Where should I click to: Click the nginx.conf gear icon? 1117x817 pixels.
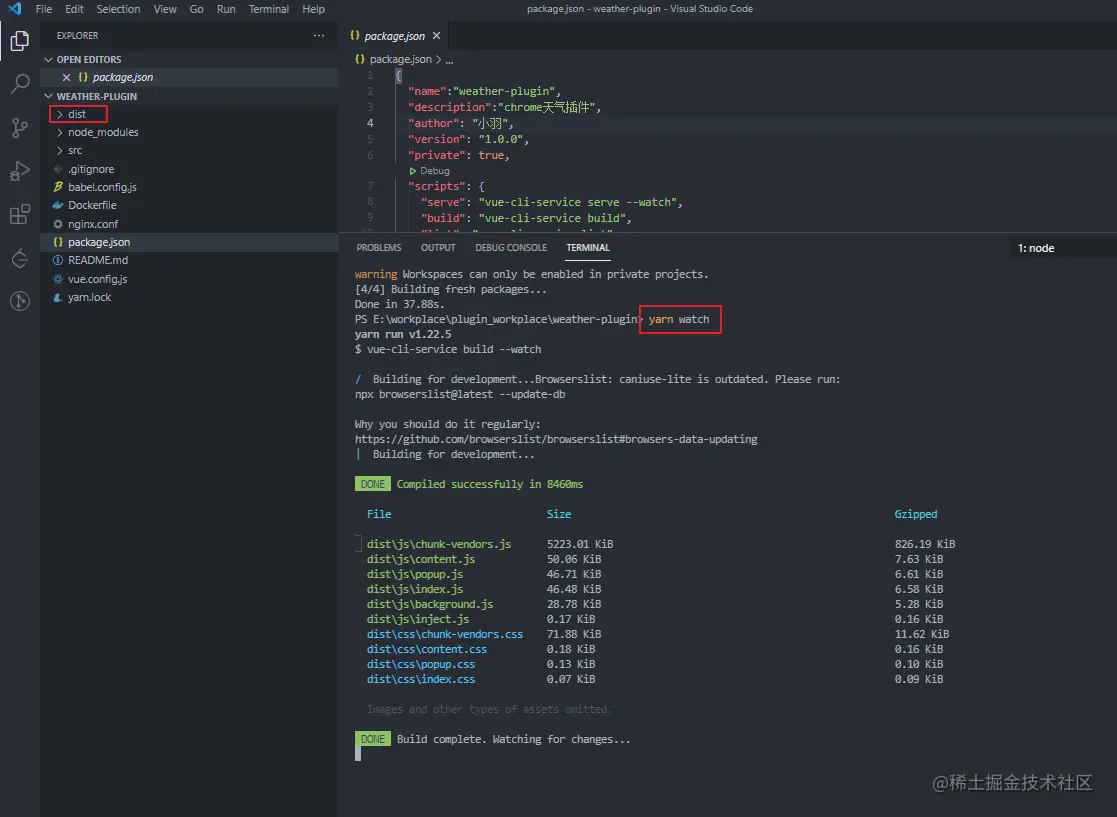coord(58,224)
